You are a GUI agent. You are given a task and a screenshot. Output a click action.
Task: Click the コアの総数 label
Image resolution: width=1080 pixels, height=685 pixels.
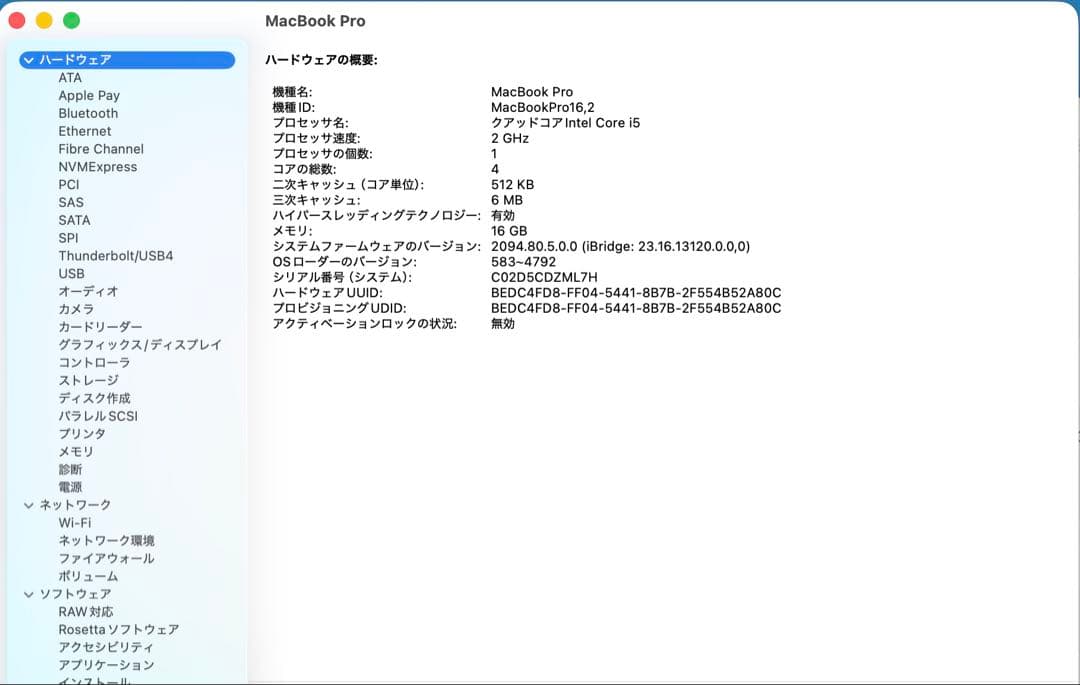[x=304, y=169]
